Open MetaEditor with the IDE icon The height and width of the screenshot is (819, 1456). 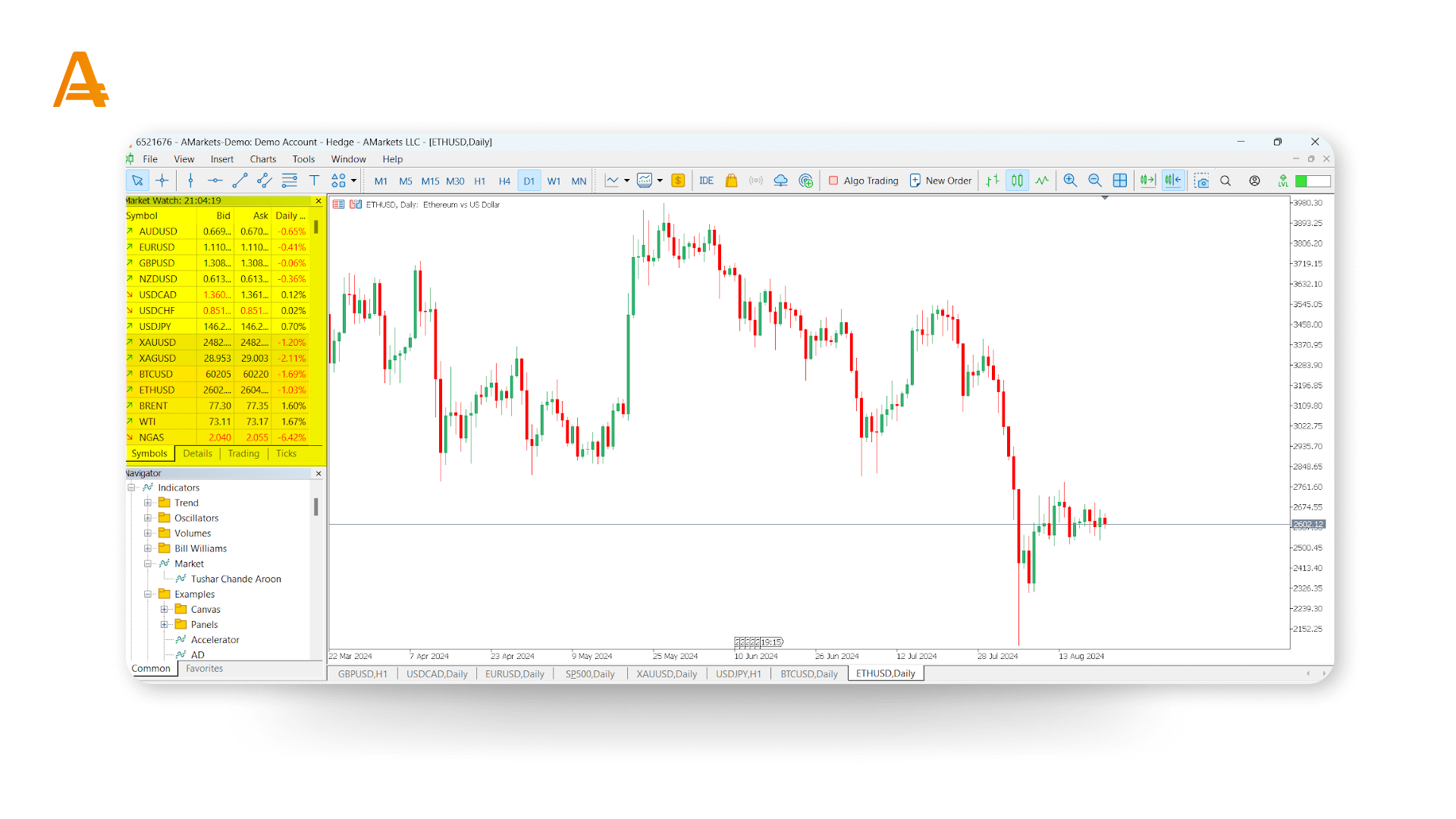pyautogui.click(x=706, y=180)
